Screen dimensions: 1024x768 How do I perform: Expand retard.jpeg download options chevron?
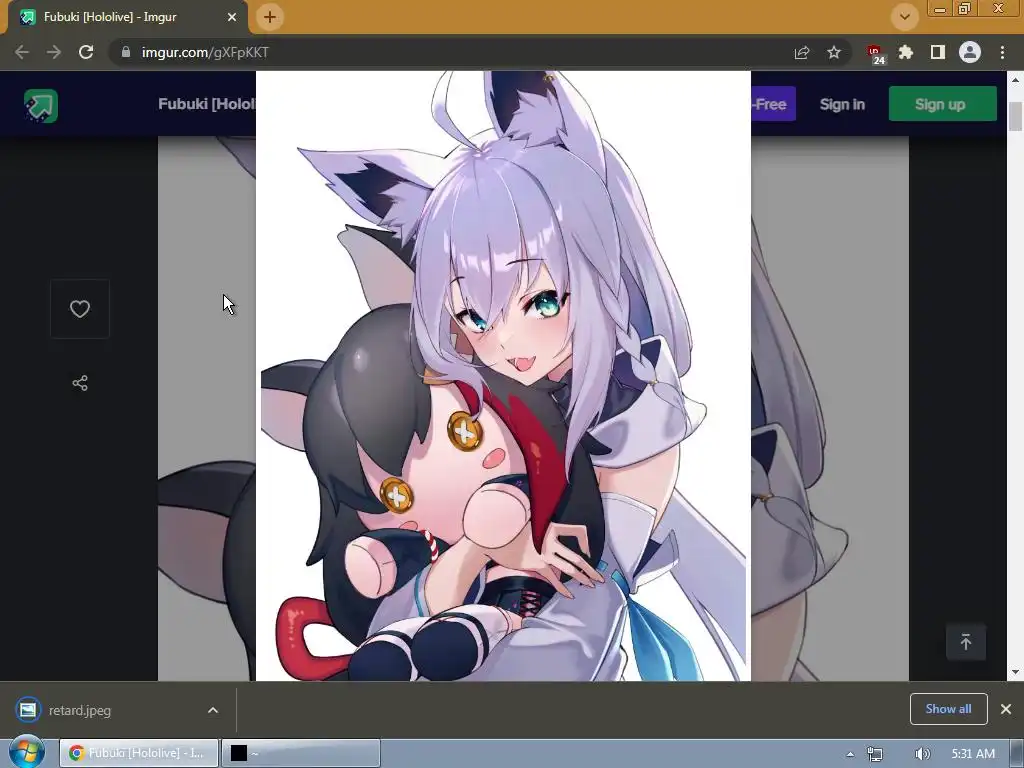213,710
